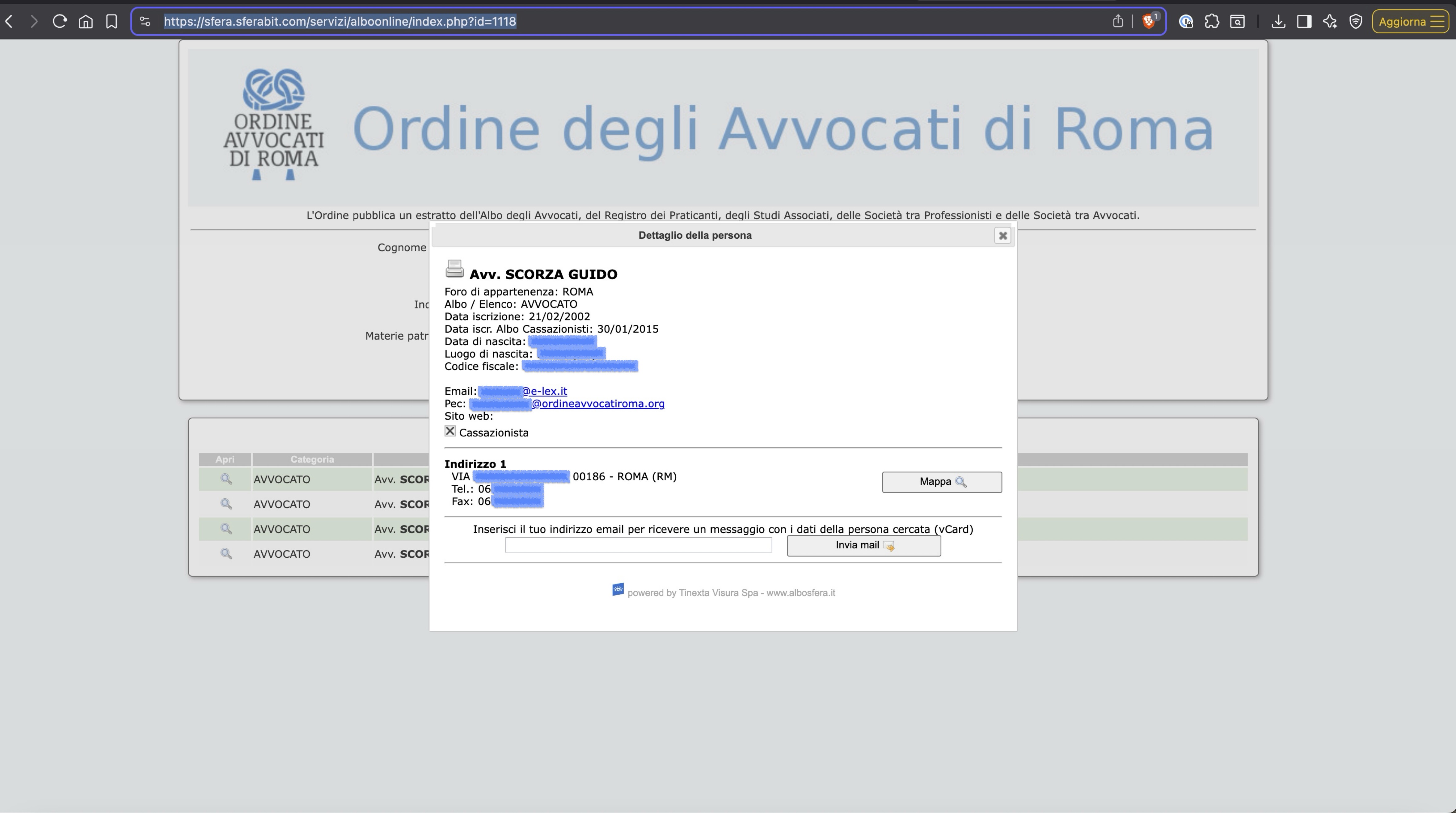
Task: Click the printer icon beside the lawyer's name
Action: [x=454, y=269]
